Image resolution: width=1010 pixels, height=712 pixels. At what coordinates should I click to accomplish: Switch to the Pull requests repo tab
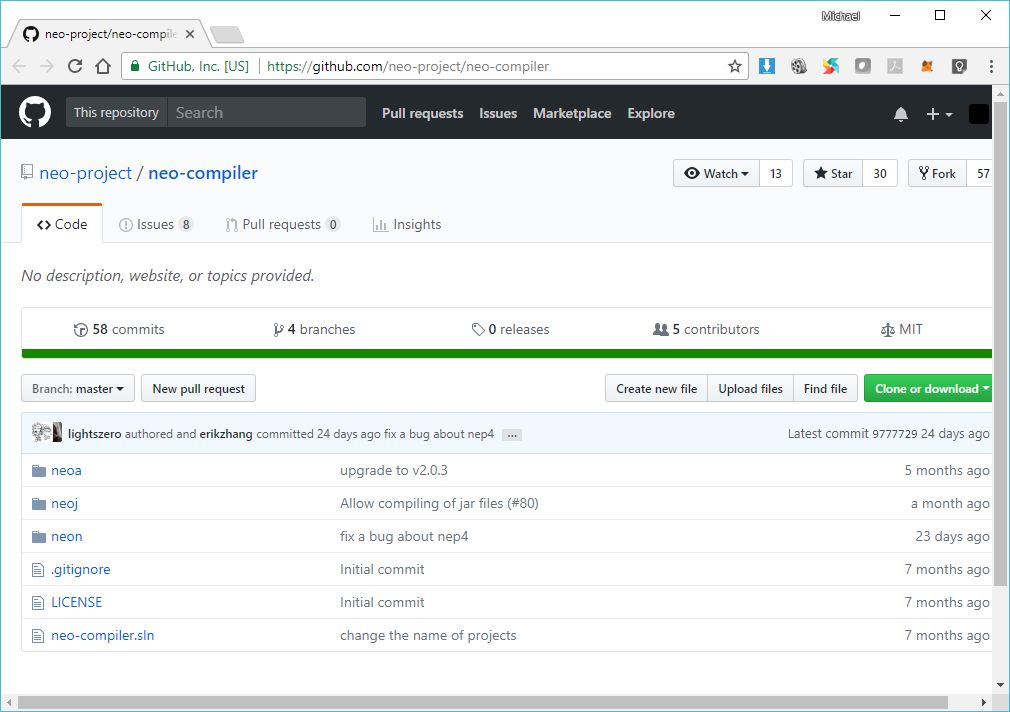pyautogui.click(x=282, y=224)
